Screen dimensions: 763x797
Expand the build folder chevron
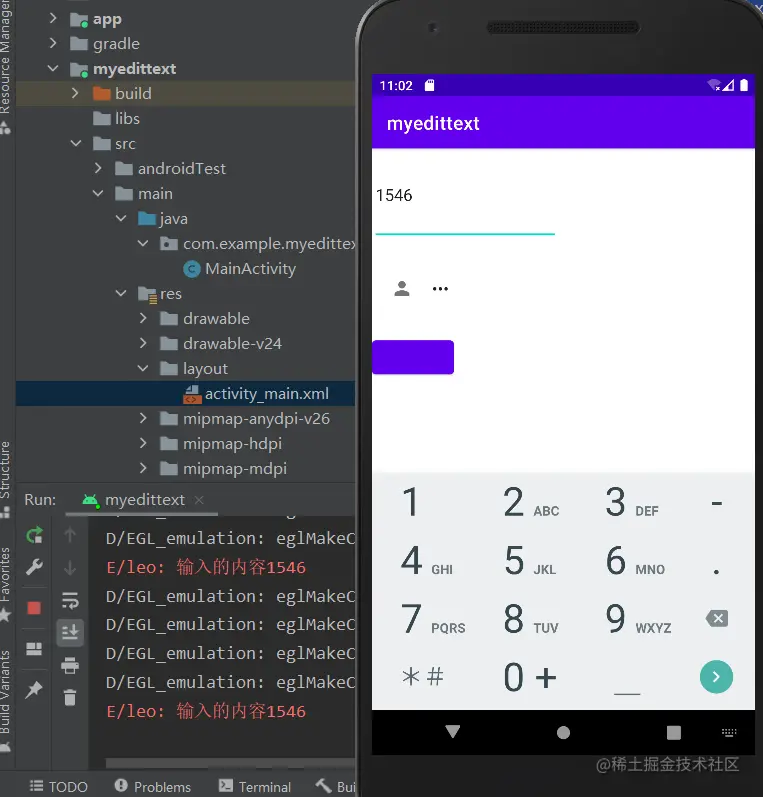(75, 93)
